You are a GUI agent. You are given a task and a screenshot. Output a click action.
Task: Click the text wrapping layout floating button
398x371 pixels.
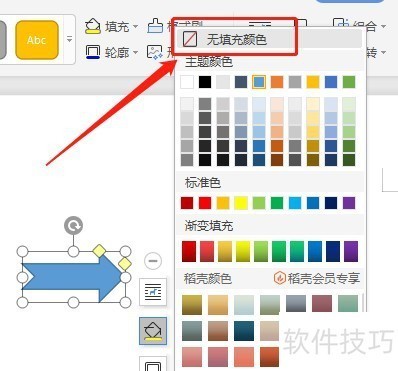153,292
